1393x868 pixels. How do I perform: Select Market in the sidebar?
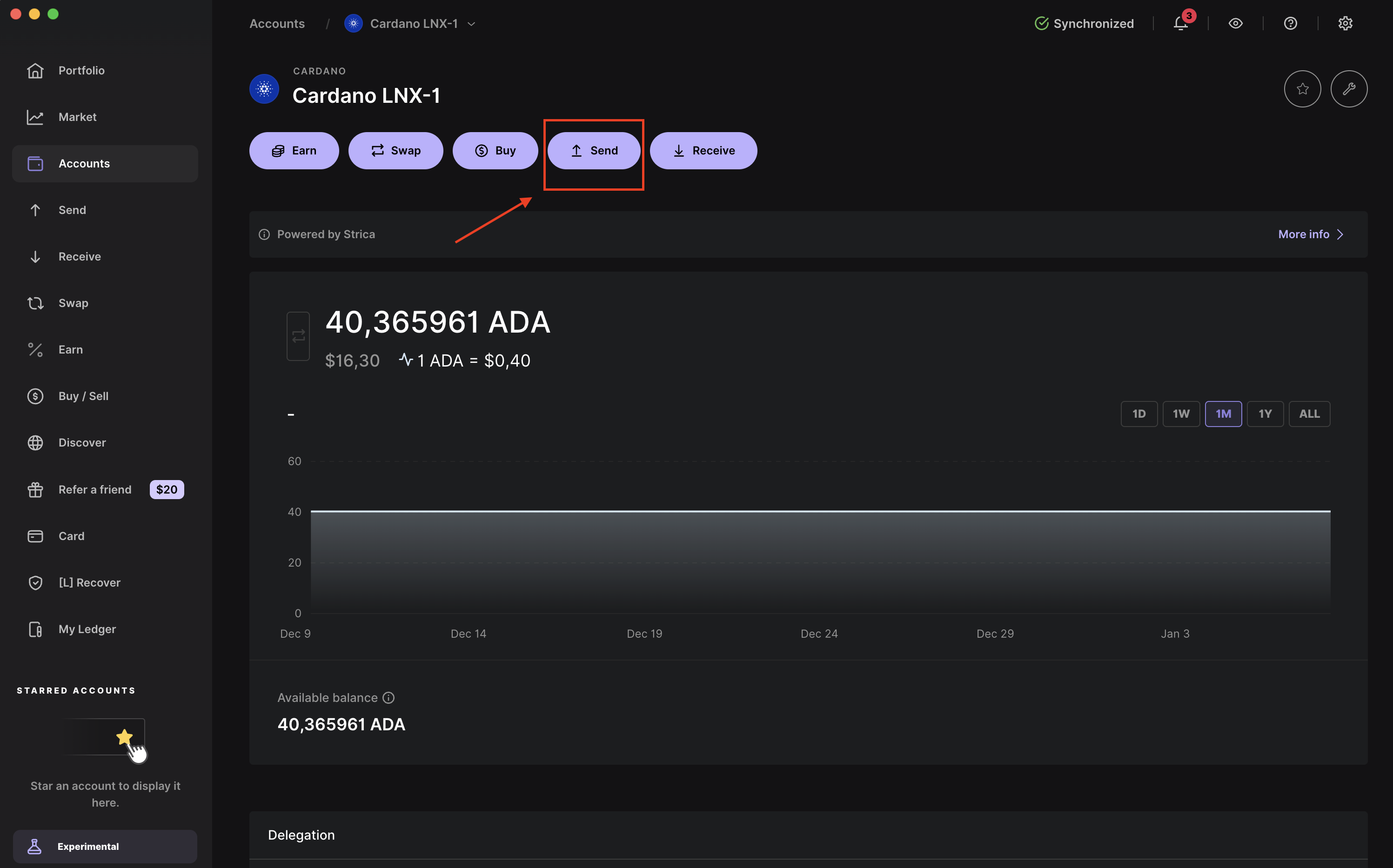pyautogui.click(x=78, y=117)
